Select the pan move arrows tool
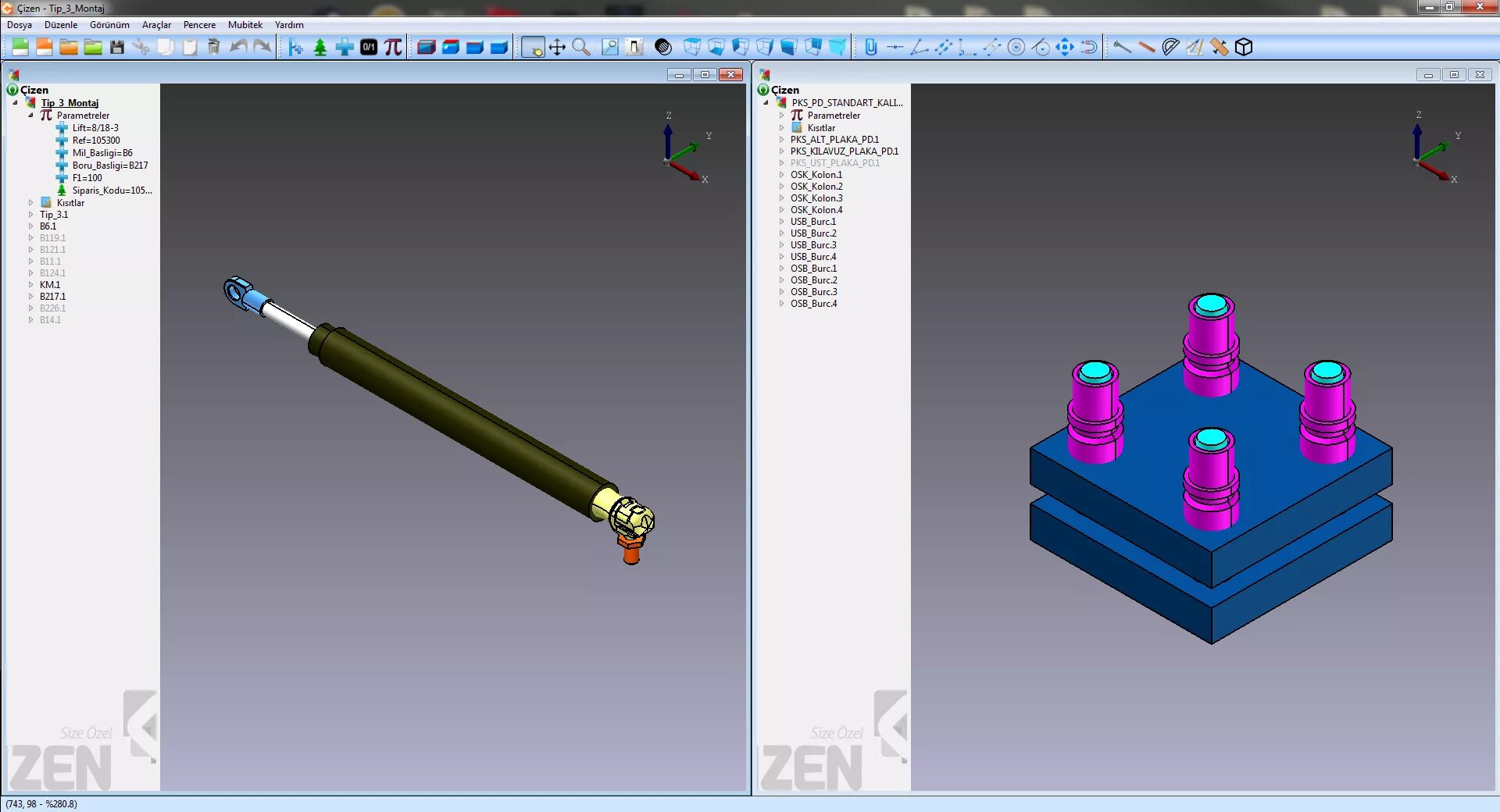1500x812 pixels. click(x=557, y=47)
